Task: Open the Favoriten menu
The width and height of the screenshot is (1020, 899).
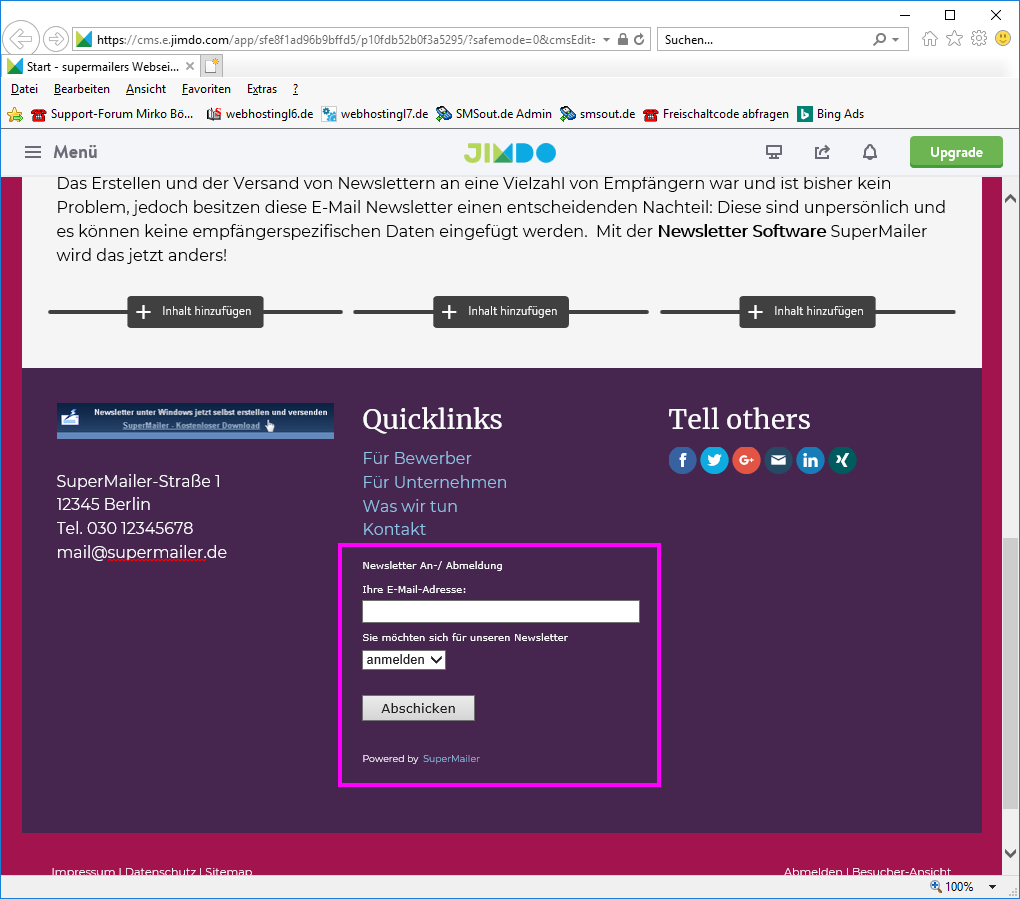Action: 206,89
